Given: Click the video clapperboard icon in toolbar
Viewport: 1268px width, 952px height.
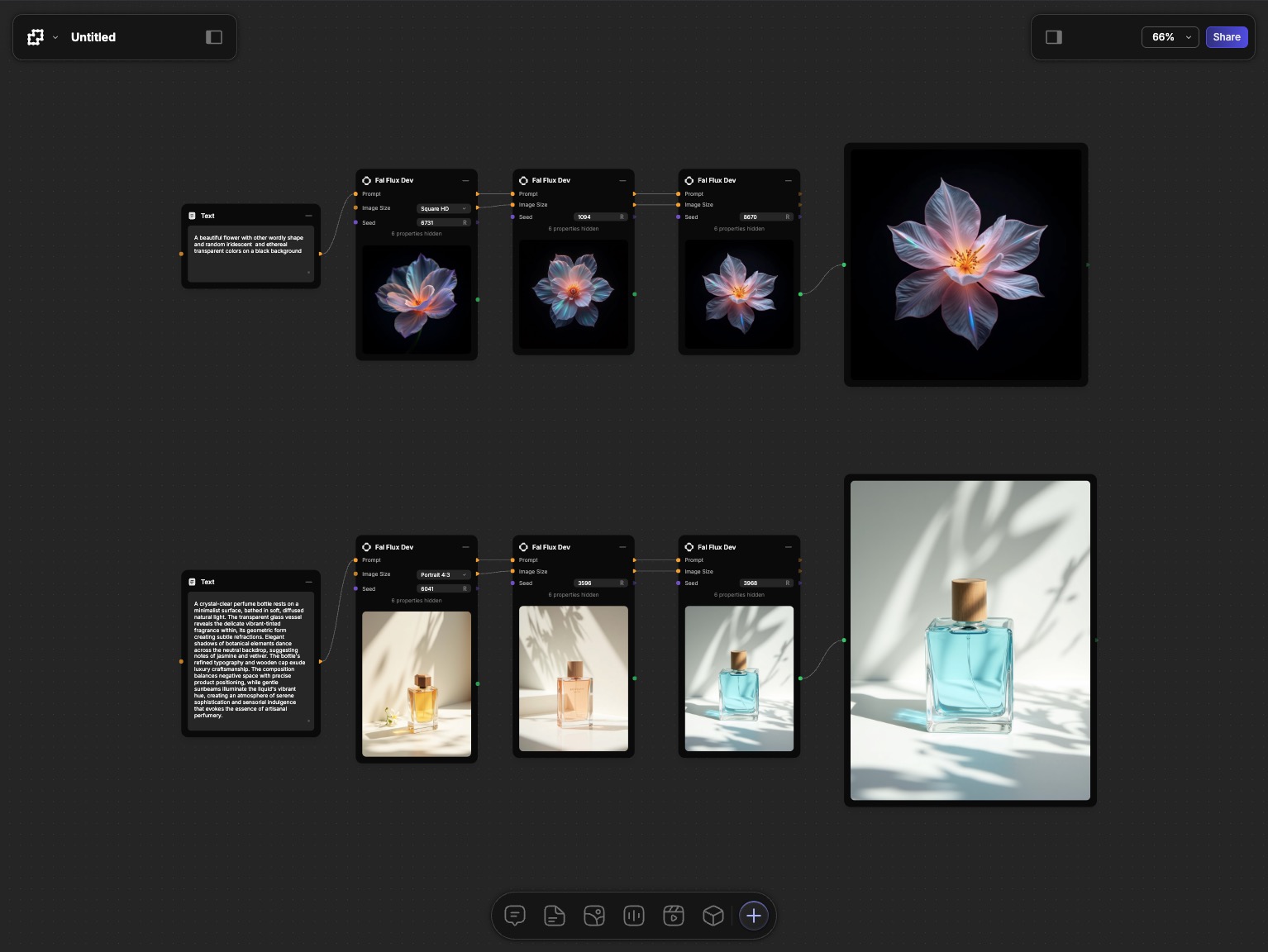Looking at the screenshot, I should pos(674,916).
